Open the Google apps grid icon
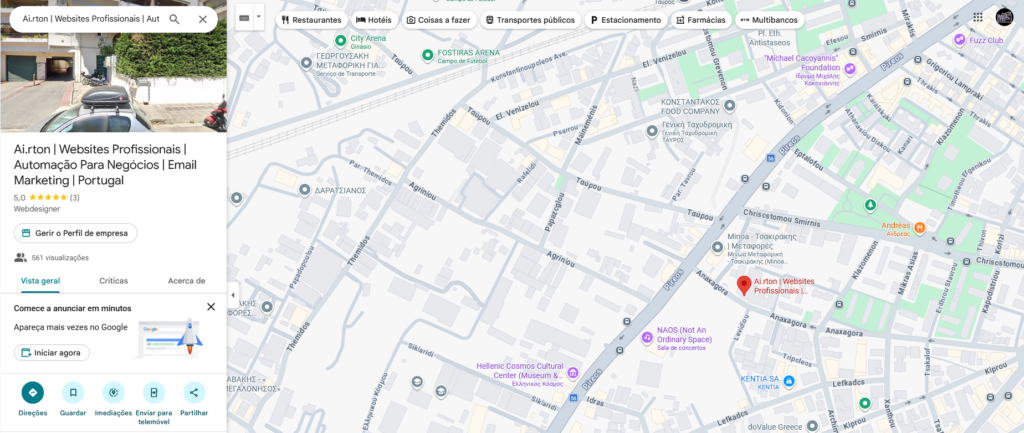 click(x=978, y=18)
